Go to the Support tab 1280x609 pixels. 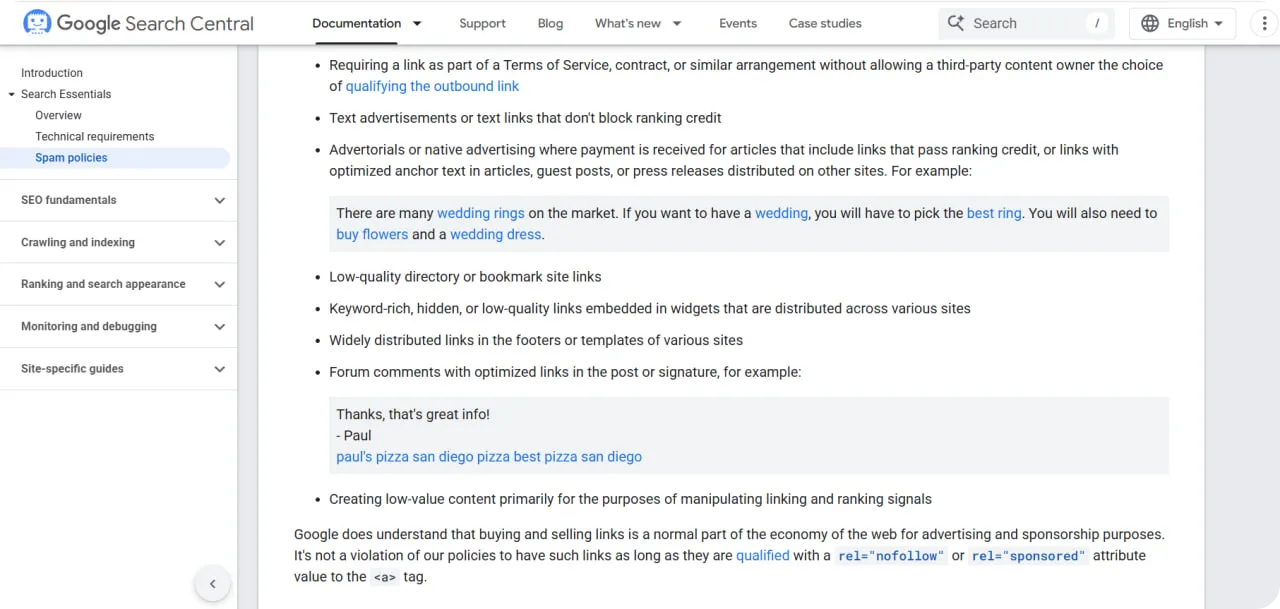[x=482, y=23]
